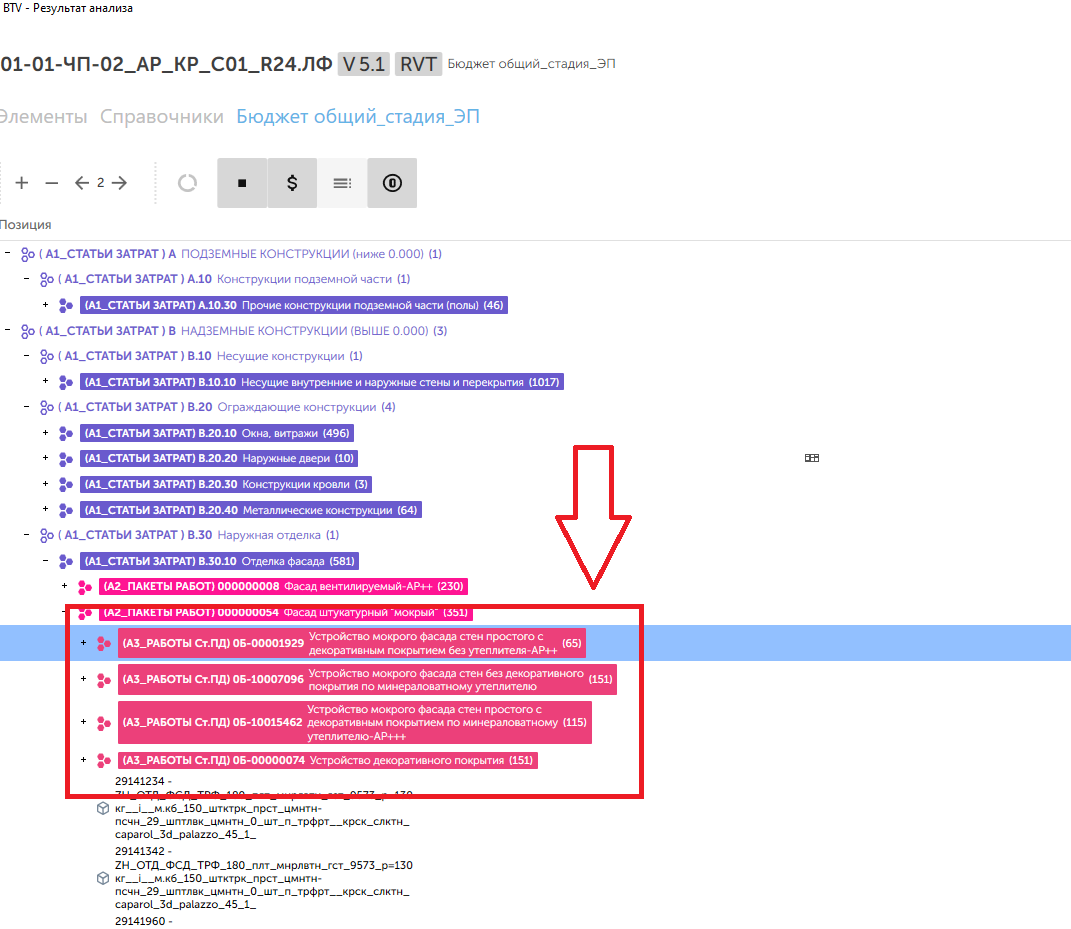Viewport: 1071px width, 929px height.
Task: Click the RVT format badge
Action: click(x=418, y=64)
